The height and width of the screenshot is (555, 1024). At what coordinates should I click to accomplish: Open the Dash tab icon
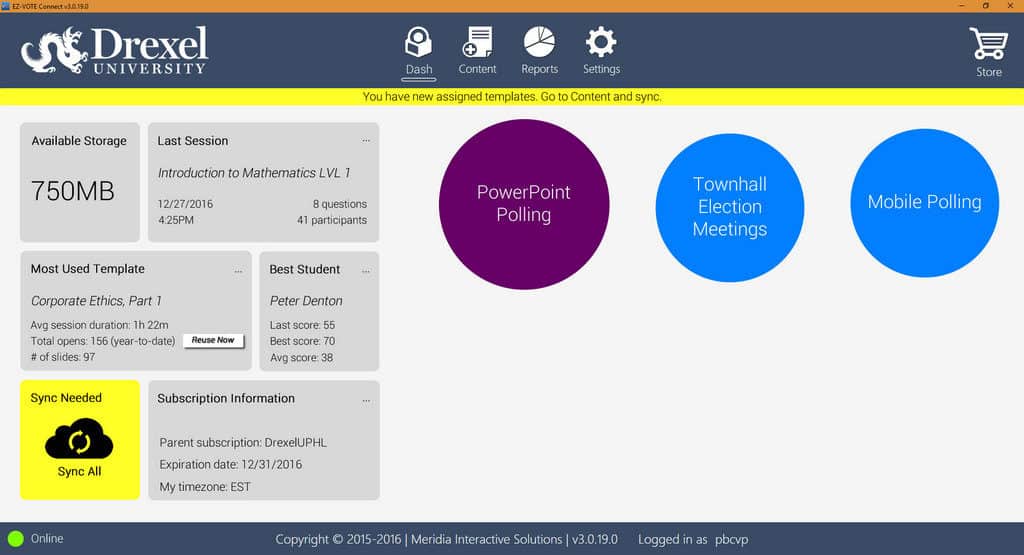pos(418,42)
